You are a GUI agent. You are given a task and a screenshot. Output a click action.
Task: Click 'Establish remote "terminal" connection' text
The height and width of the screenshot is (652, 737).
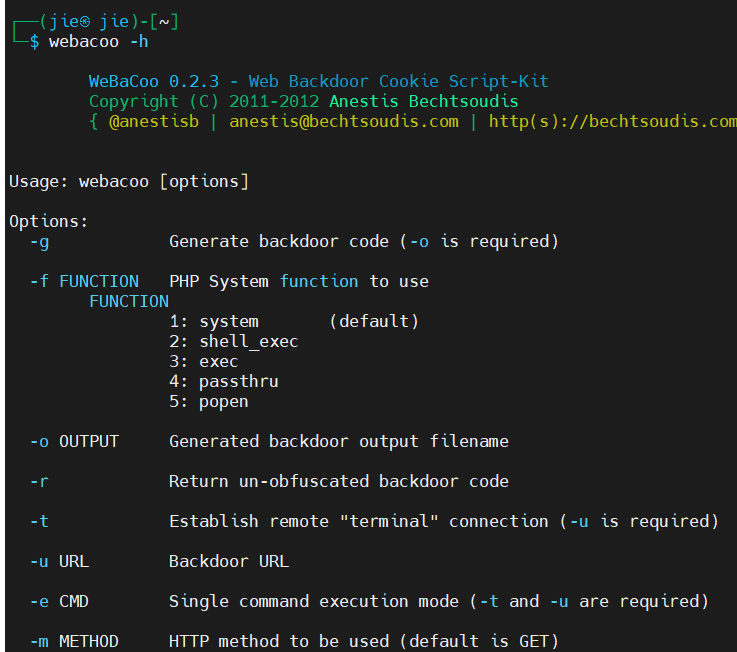(359, 521)
